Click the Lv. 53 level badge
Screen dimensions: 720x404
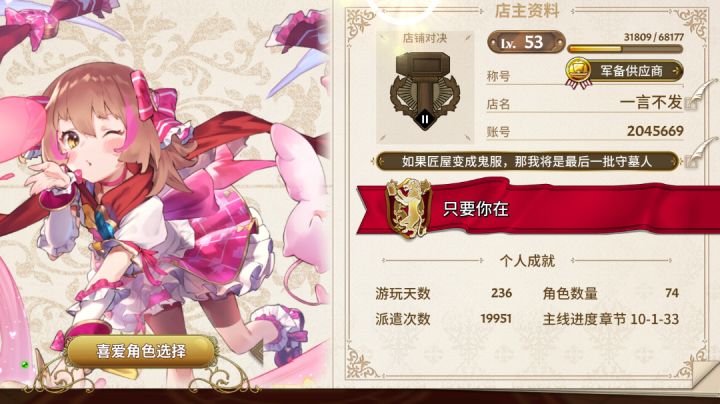click(526, 43)
